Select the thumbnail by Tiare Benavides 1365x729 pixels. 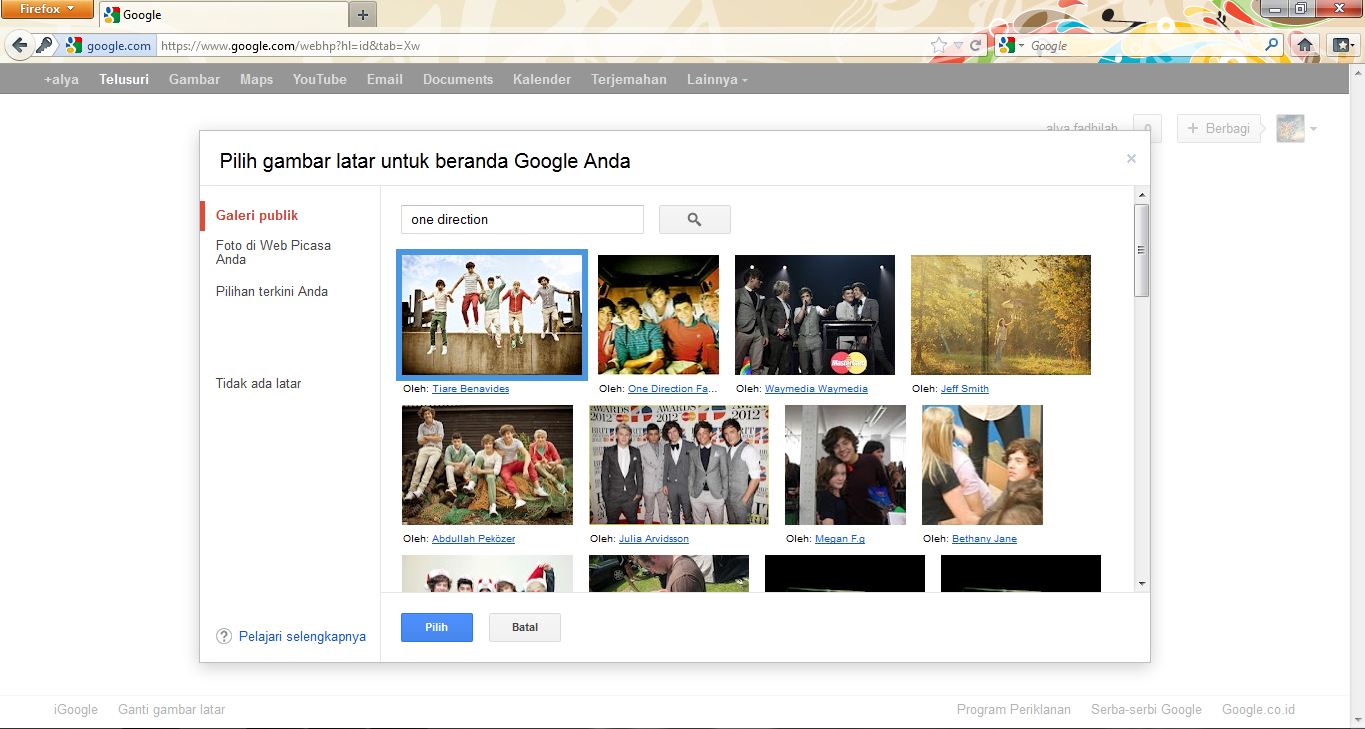point(492,315)
